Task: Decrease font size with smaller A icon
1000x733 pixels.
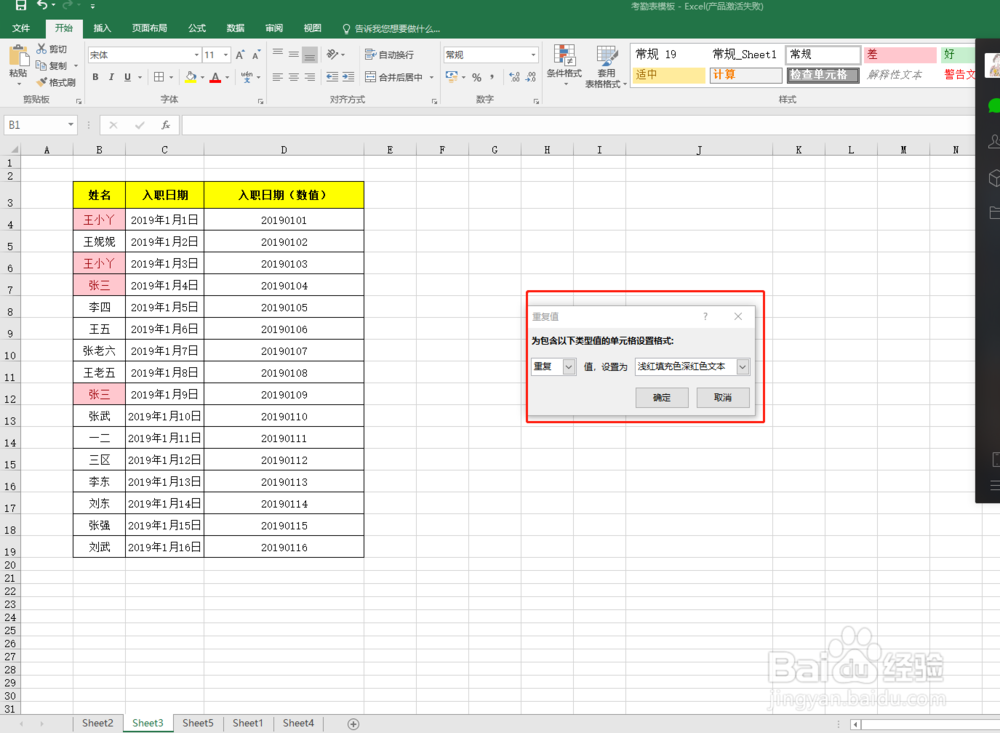Action: [256, 55]
